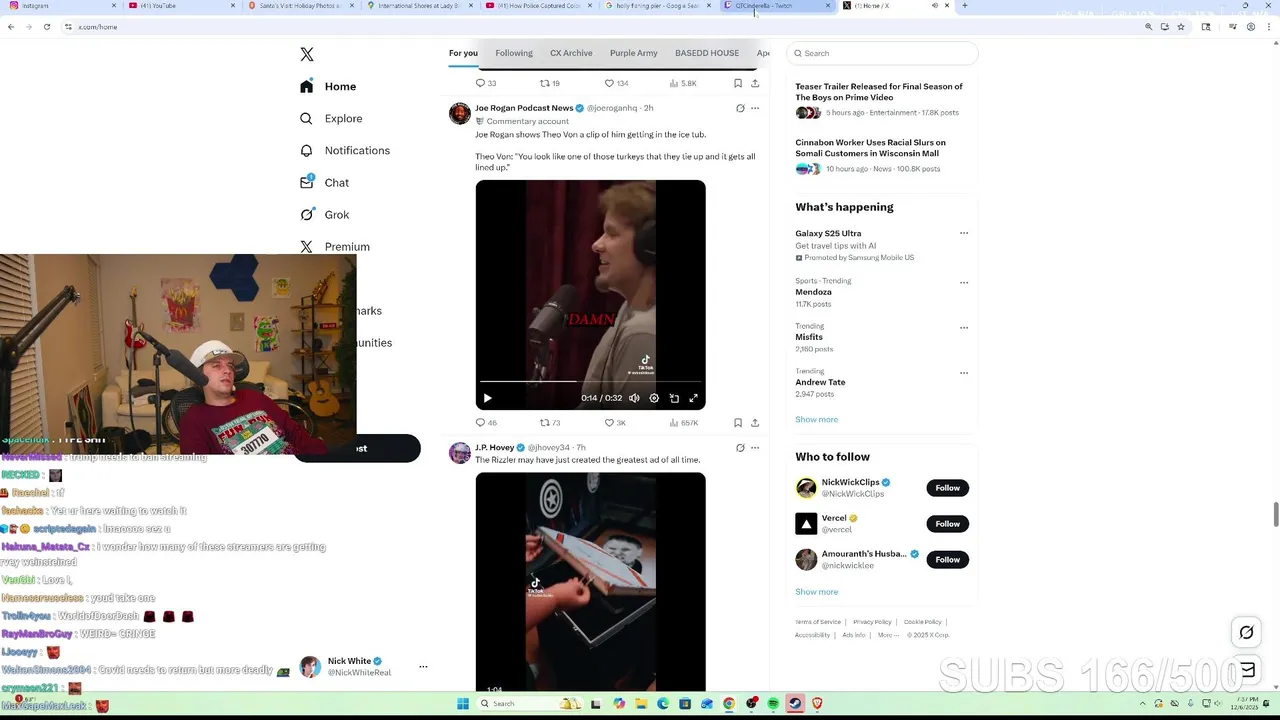1280x720 pixels.
Task: Bookmark the top post with 5.8K views
Action: click(x=738, y=83)
